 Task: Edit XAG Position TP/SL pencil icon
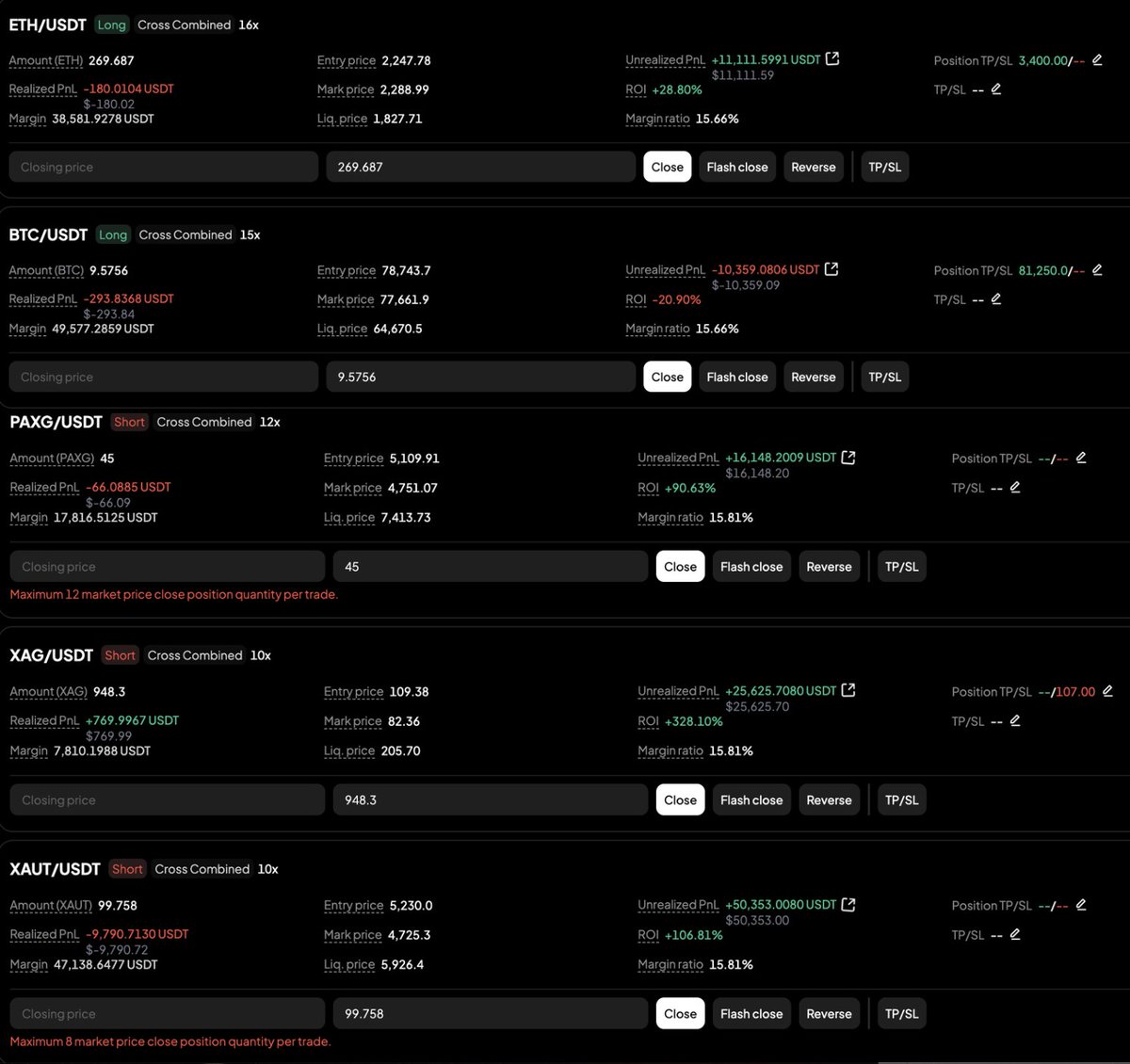[x=1107, y=690]
